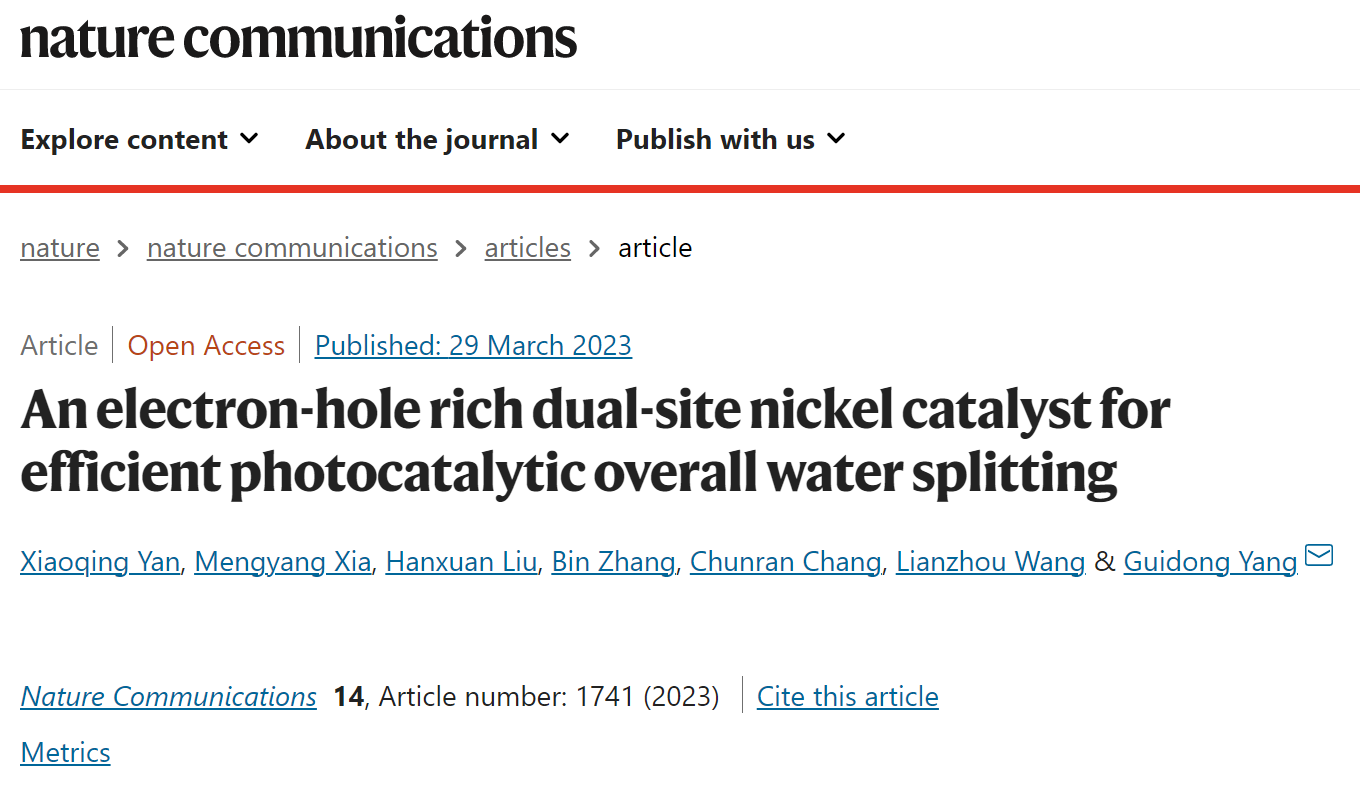Image resolution: width=1360 pixels, height=790 pixels.
Task: Click Cite this article link
Action: coord(848,696)
